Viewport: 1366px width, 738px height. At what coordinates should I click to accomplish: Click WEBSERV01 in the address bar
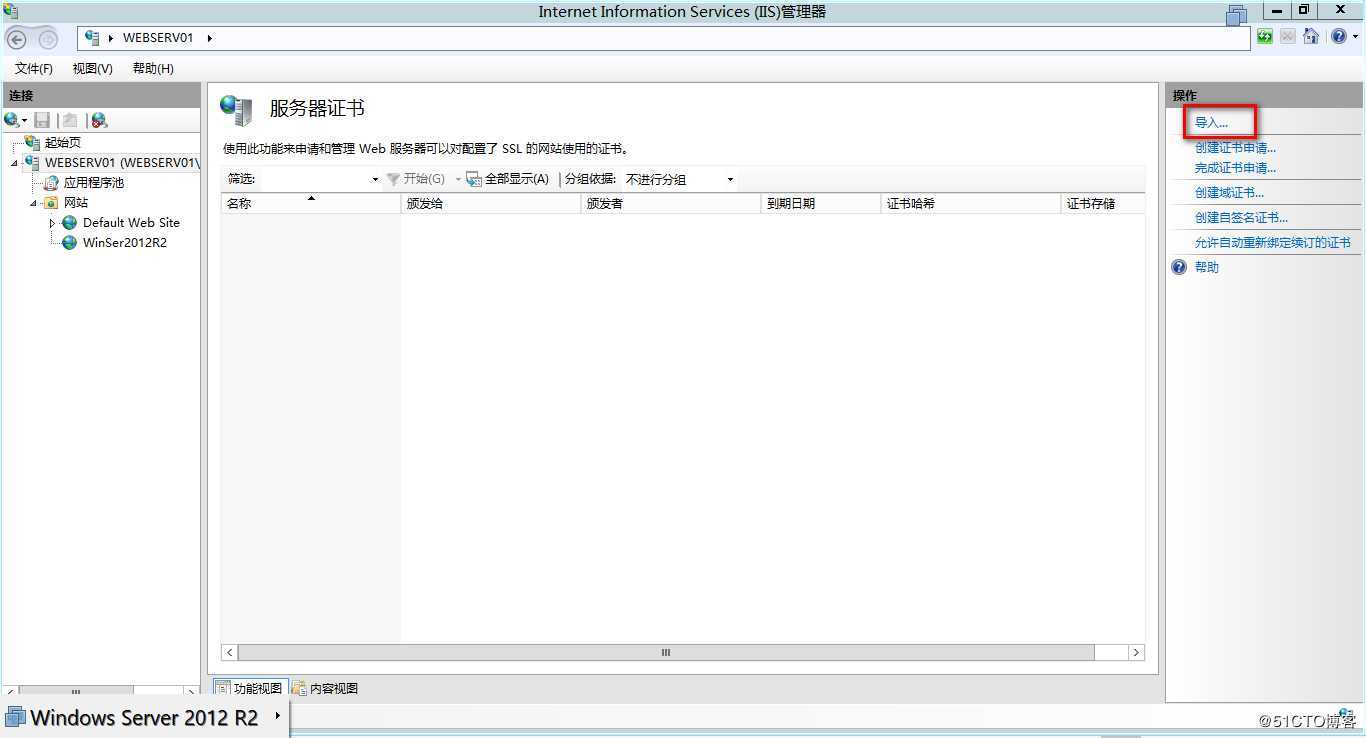point(158,38)
